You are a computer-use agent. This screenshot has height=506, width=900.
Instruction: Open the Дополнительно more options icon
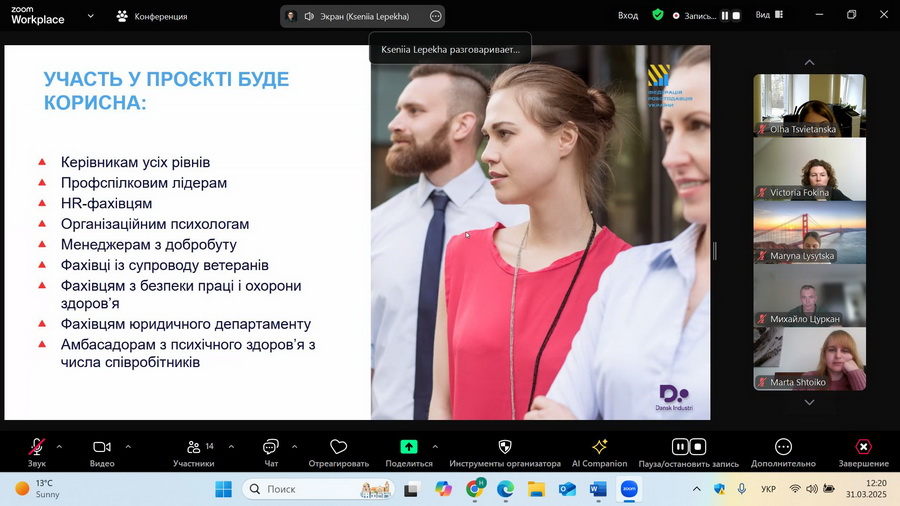click(x=783, y=447)
